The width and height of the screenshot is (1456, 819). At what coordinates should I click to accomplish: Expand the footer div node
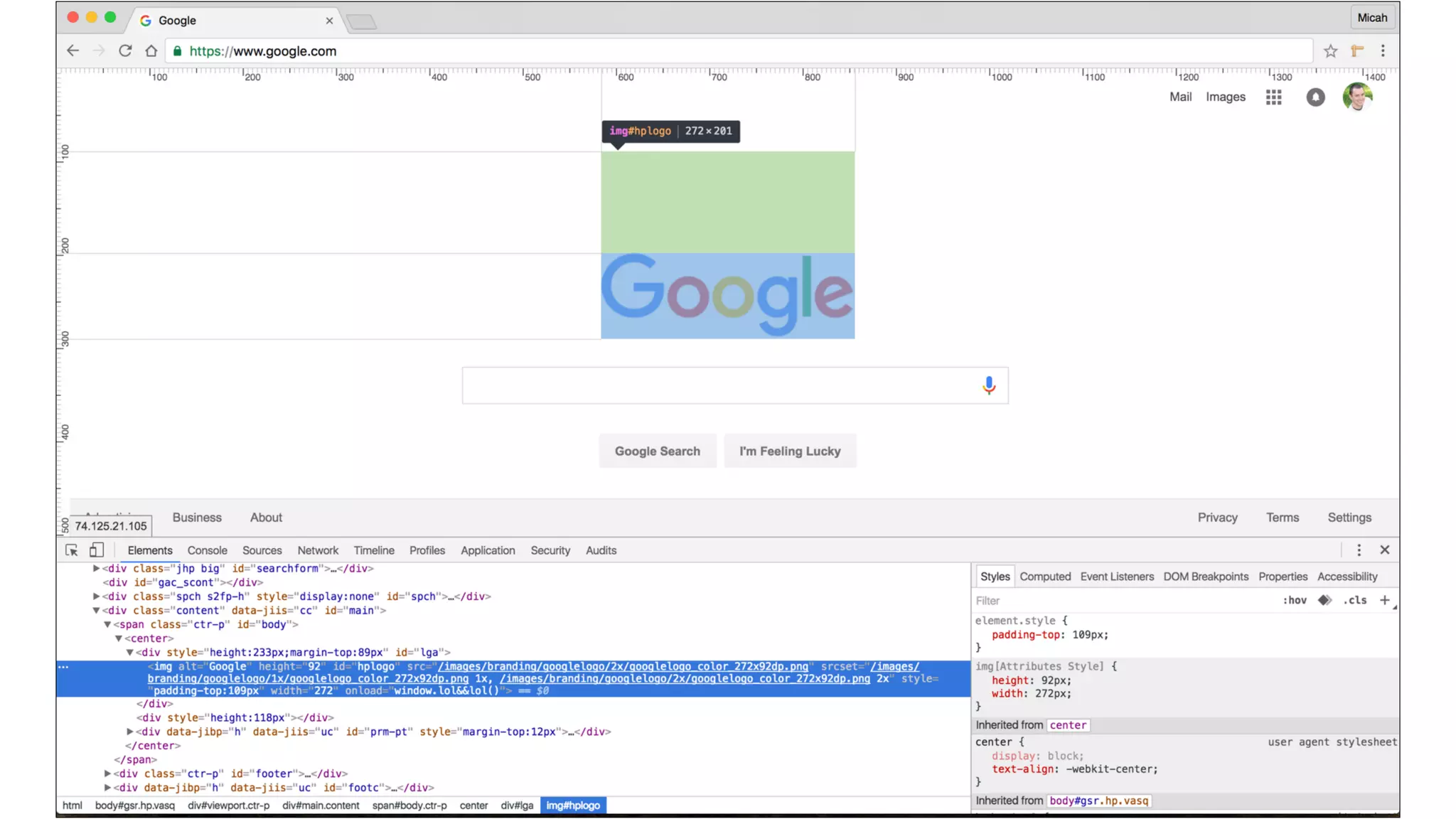(107, 773)
